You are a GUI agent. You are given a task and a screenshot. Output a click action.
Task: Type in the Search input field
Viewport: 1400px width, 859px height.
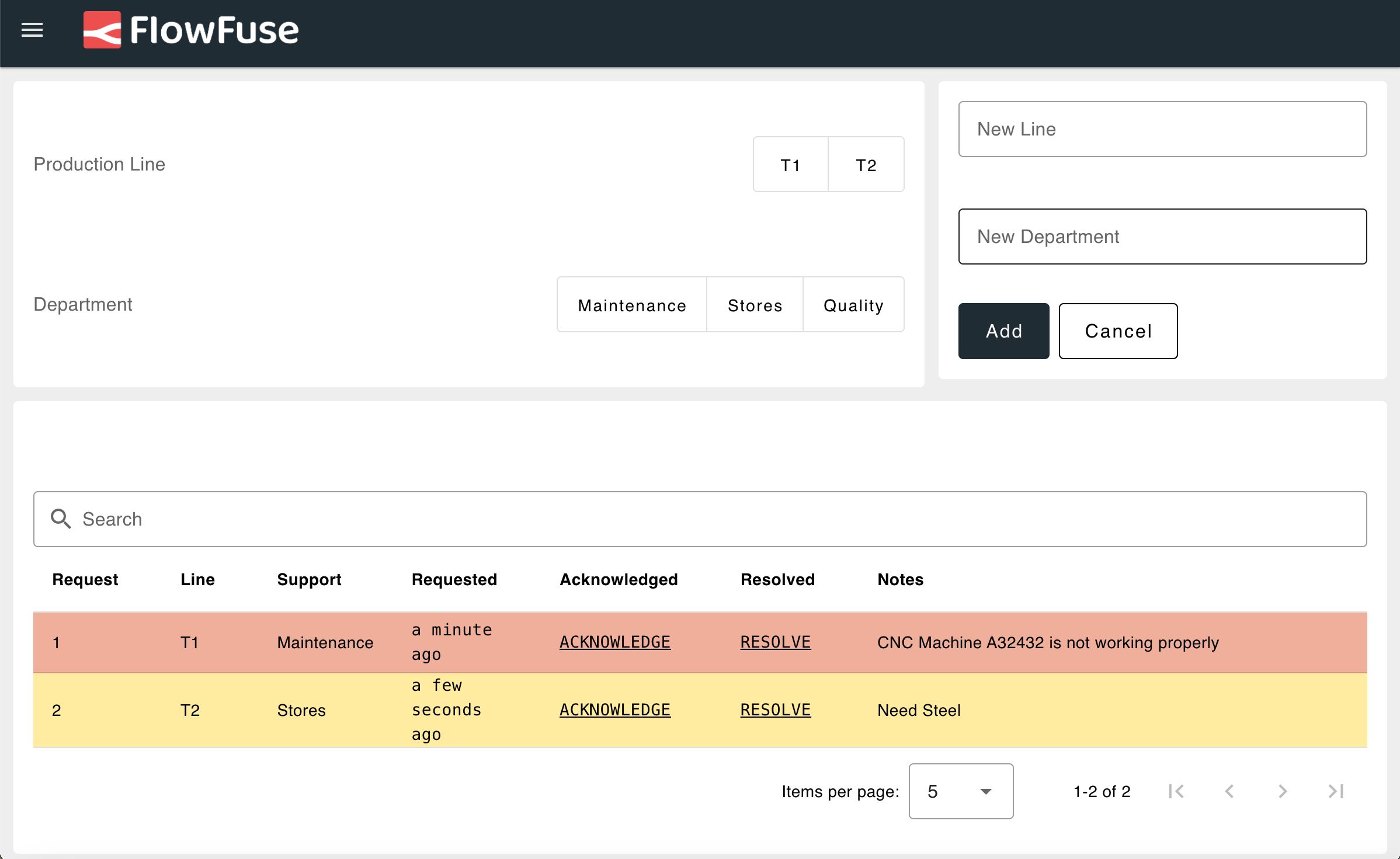[700, 518]
